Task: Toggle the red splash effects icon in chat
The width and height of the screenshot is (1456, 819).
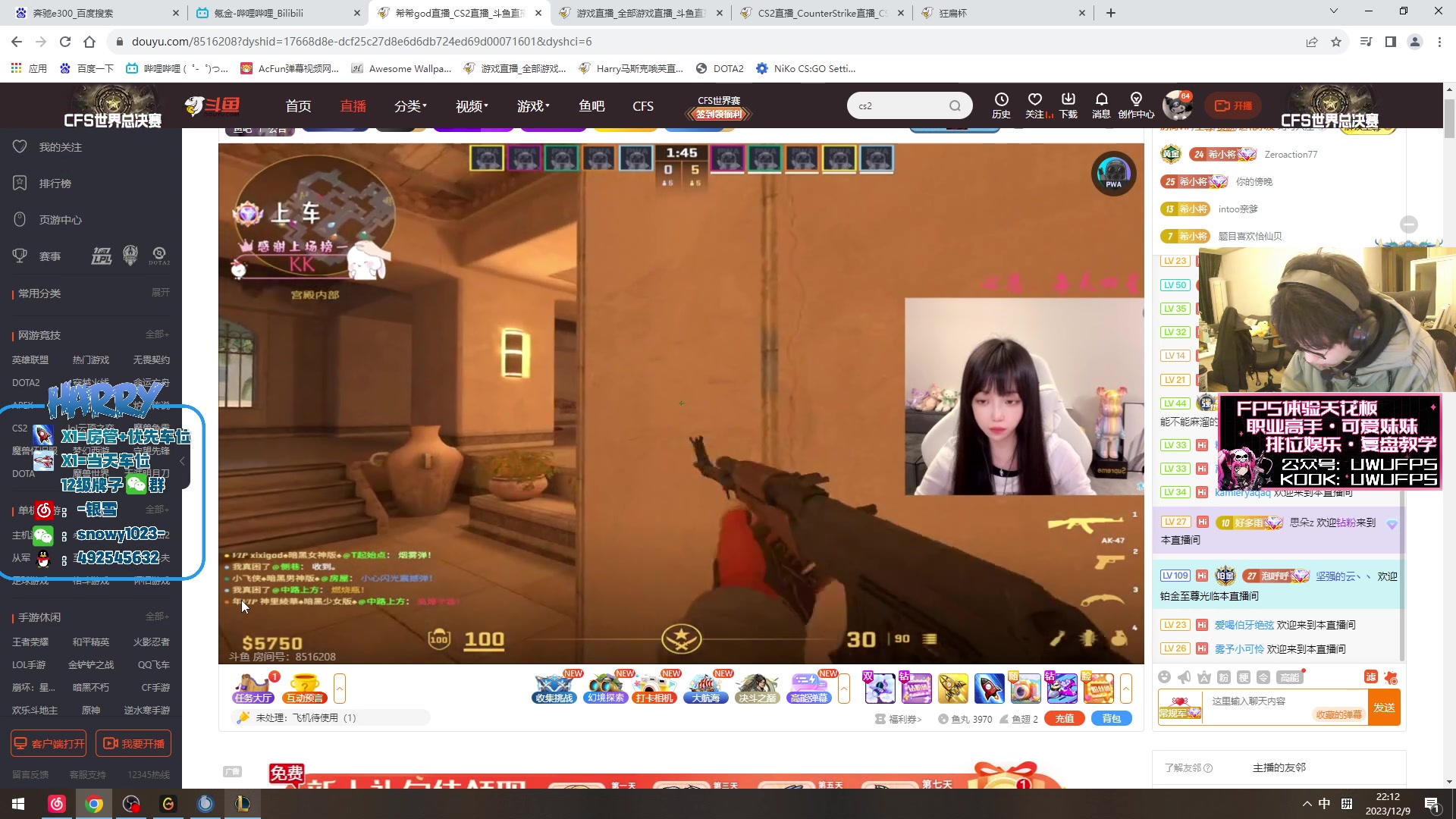Action: [1391, 677]
